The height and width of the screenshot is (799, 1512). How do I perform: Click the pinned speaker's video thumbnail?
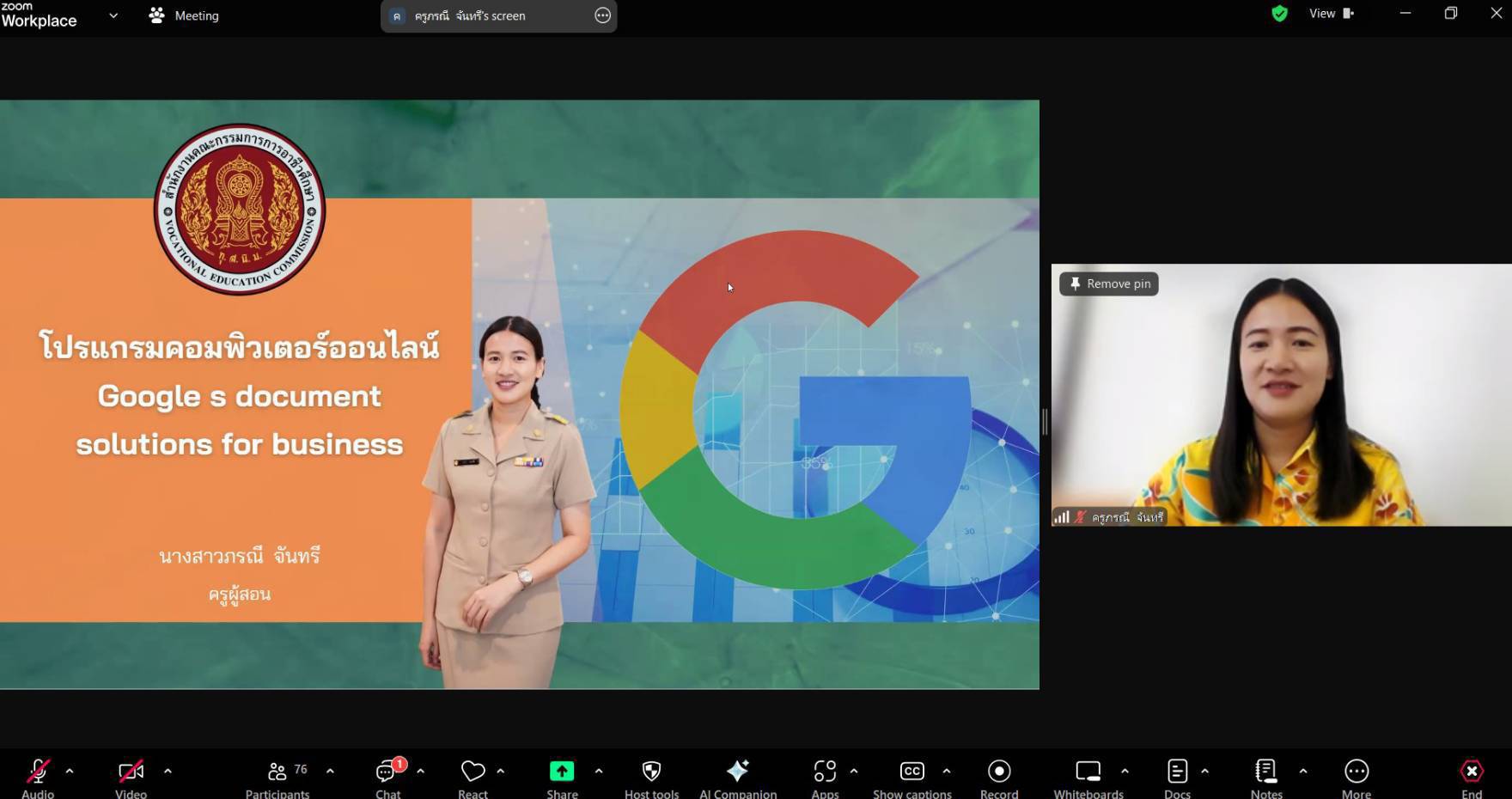click(1281, 394)
